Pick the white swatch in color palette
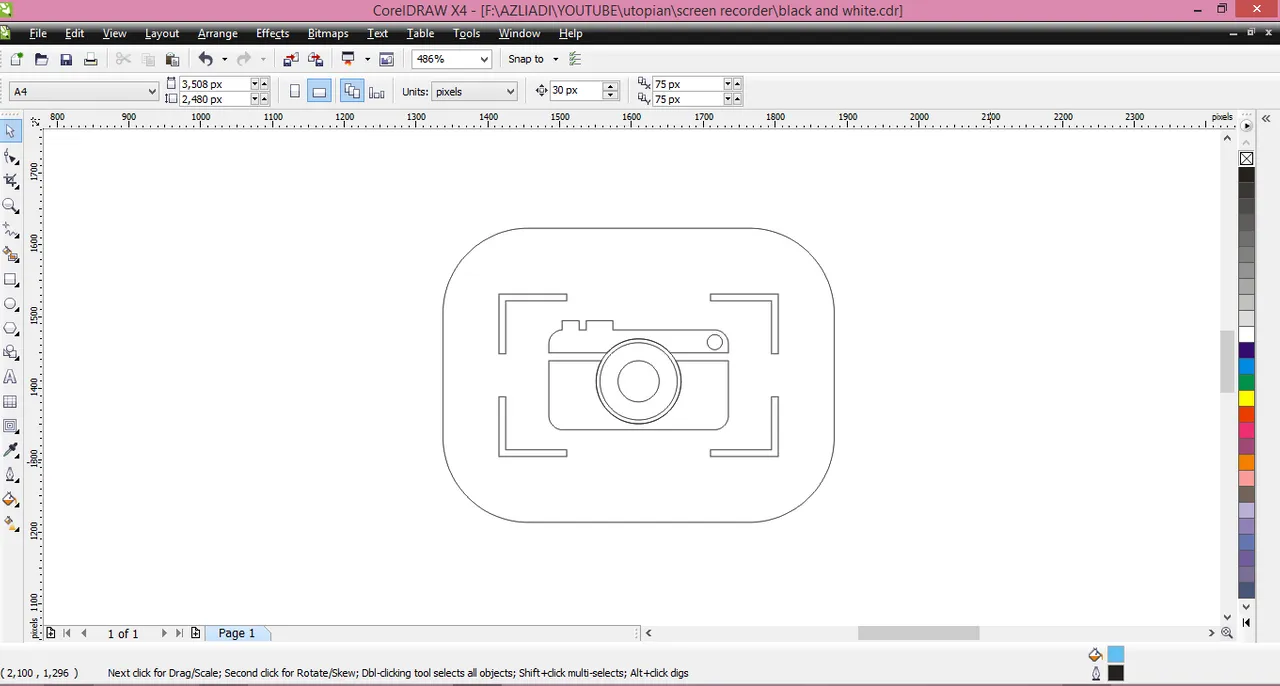This screenshot has width=1280, height=686. click(x=1246, y=334)
